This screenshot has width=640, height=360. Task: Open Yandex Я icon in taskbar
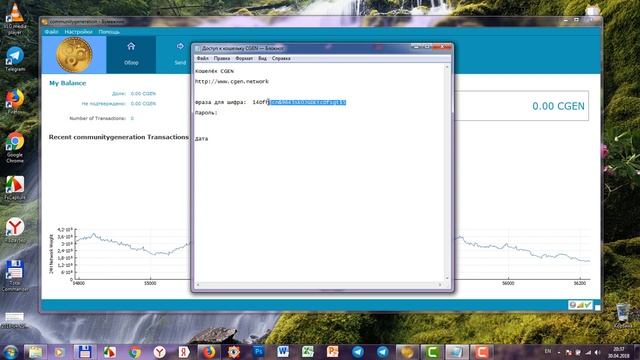[x=184, y=352]
